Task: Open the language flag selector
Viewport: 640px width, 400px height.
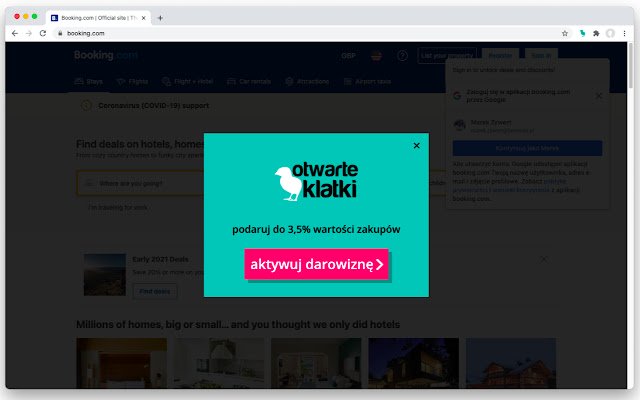Action: tap(376, 56)
